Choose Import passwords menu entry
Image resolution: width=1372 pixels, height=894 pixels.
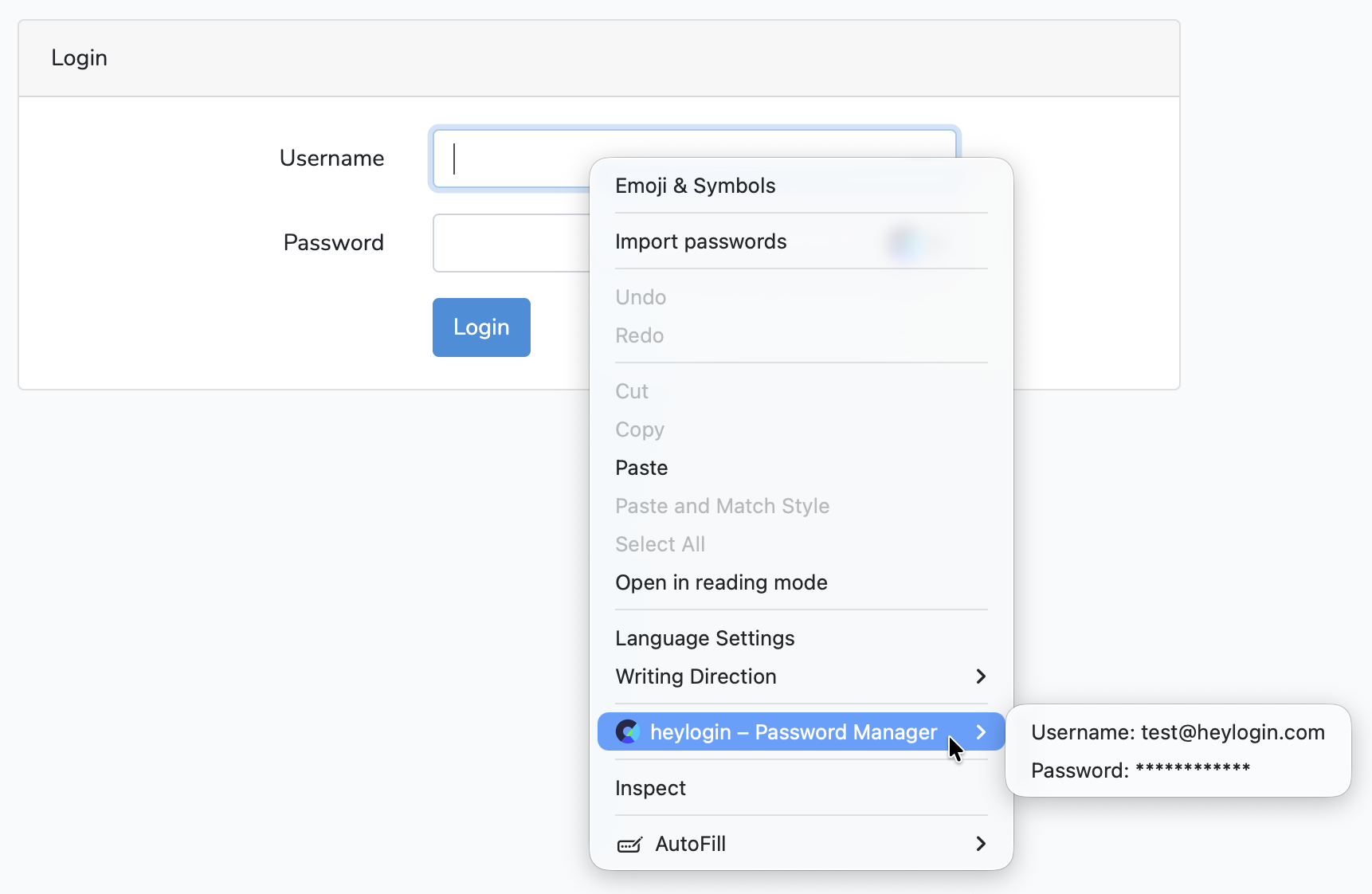[700, 241]
